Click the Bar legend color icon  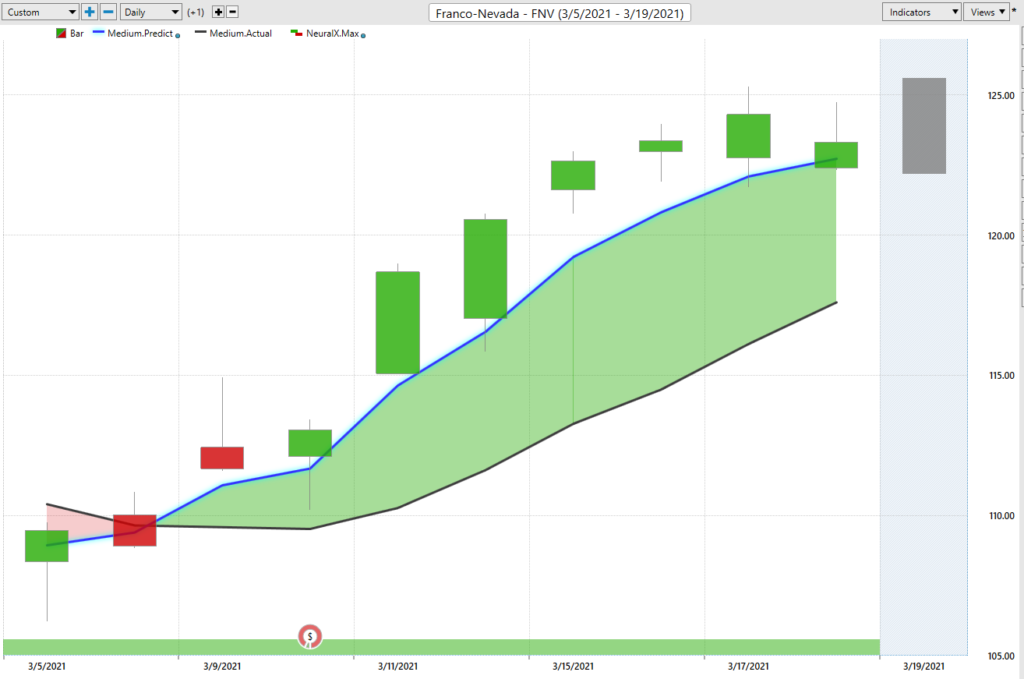(61, 33)
